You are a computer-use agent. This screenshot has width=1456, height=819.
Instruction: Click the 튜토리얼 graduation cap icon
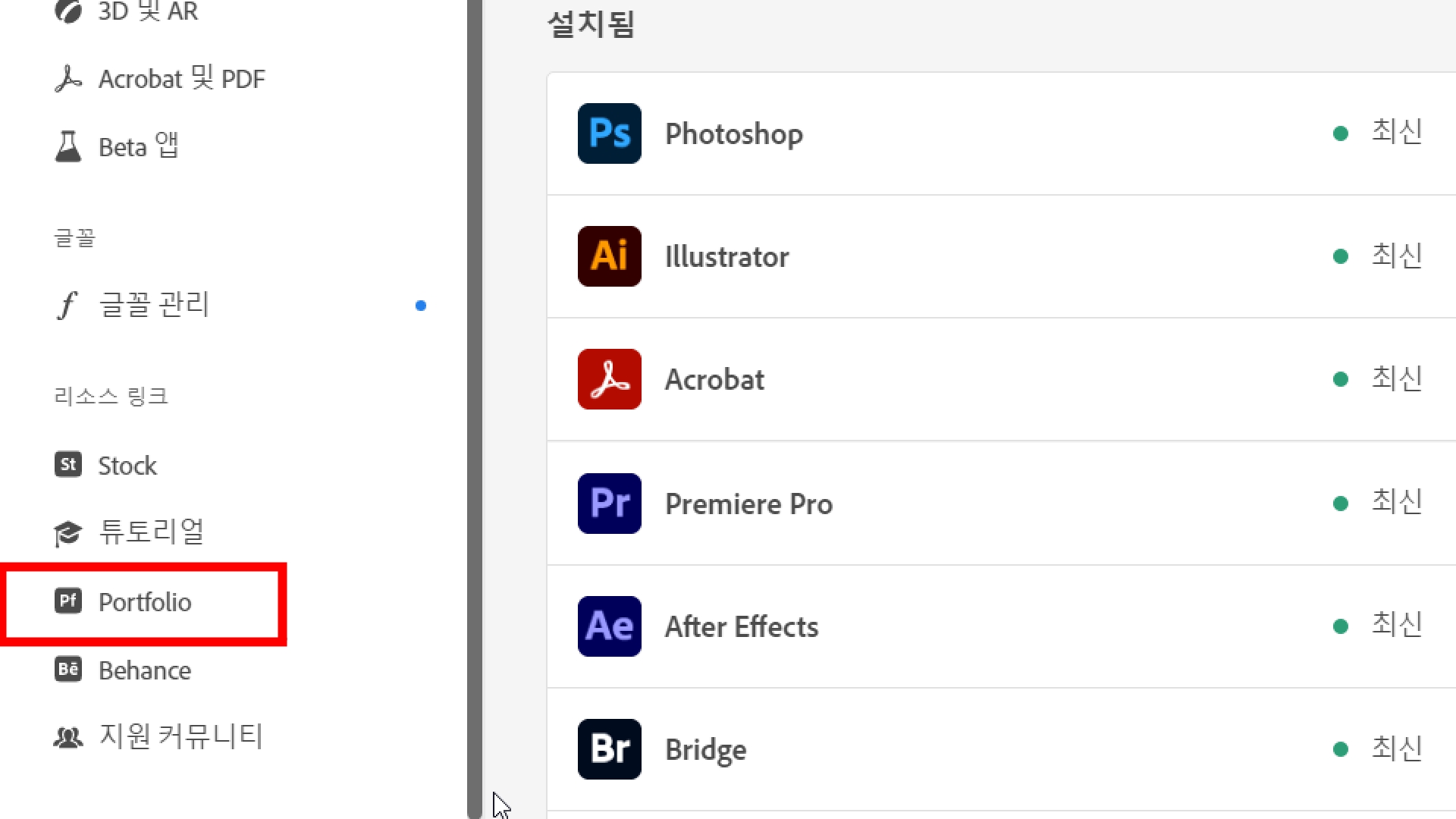click(x=68, y=533)
